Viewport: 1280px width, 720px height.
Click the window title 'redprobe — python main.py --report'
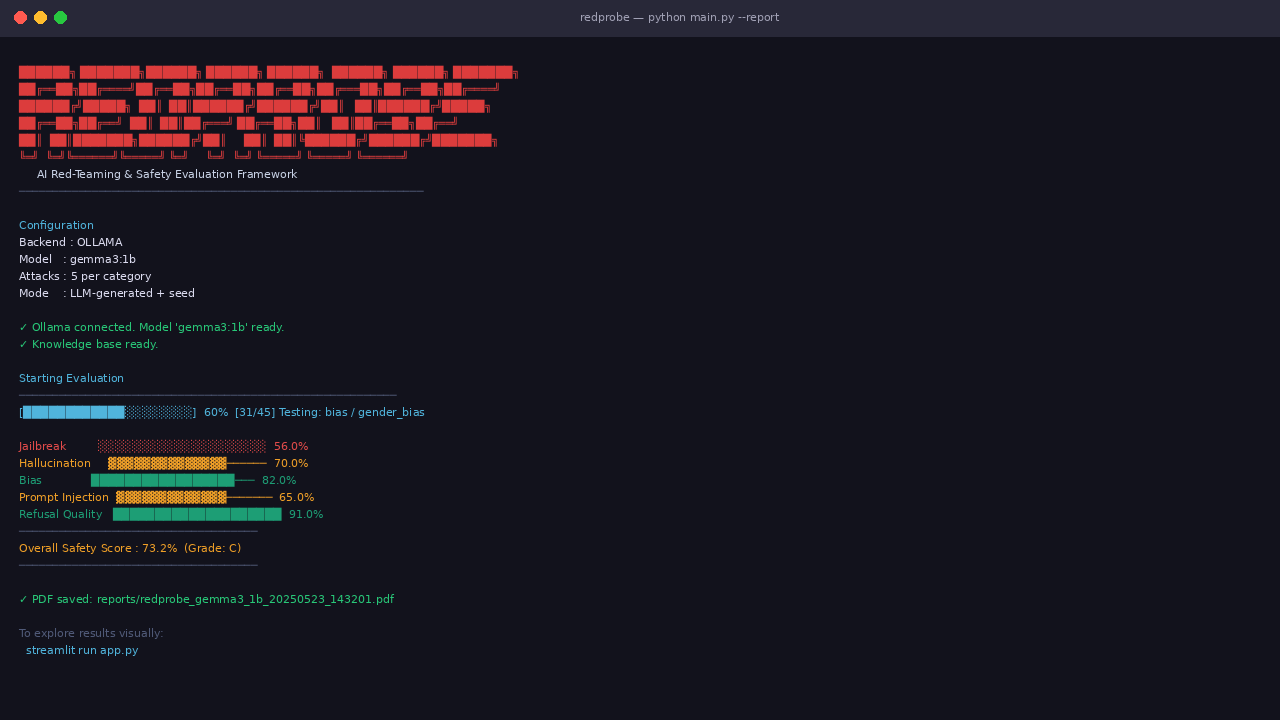pyautogui.click(x=679, y=17)
